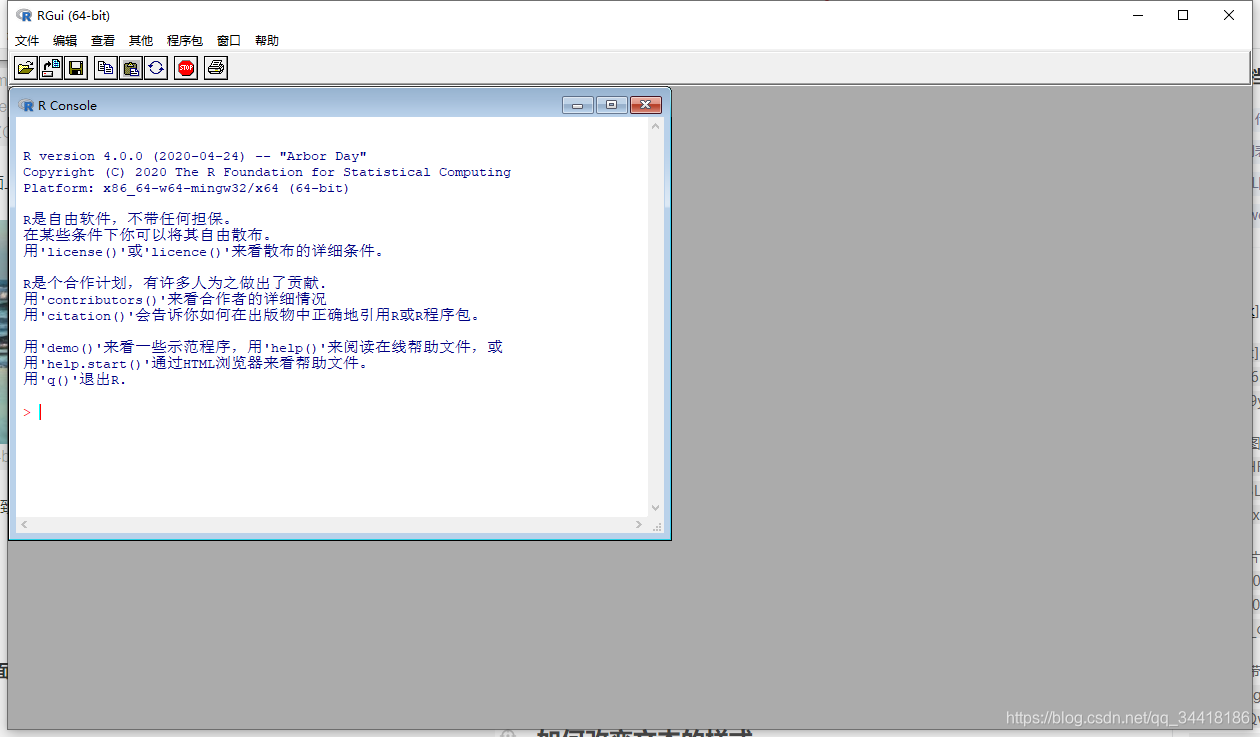The image size is (1260, 737).
Task: Click the 'license()' text line
Action: [x=203, y=251]
